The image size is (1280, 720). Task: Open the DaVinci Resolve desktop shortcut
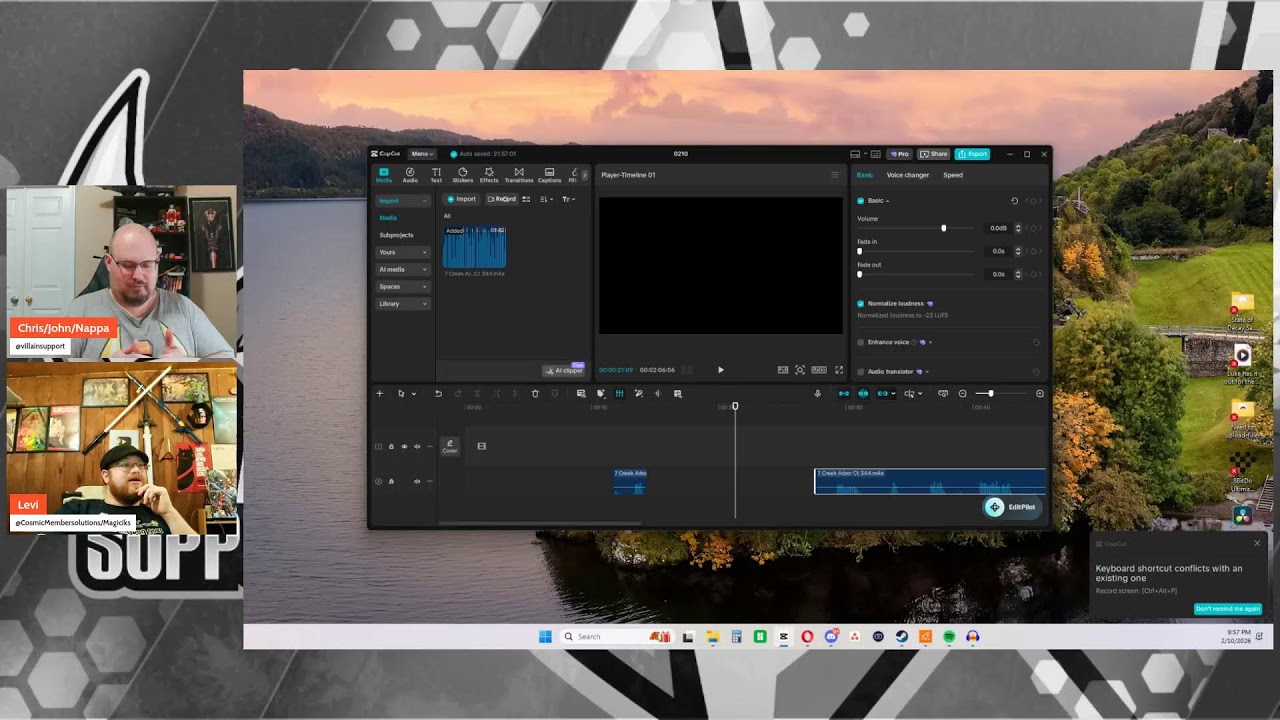1242,515
